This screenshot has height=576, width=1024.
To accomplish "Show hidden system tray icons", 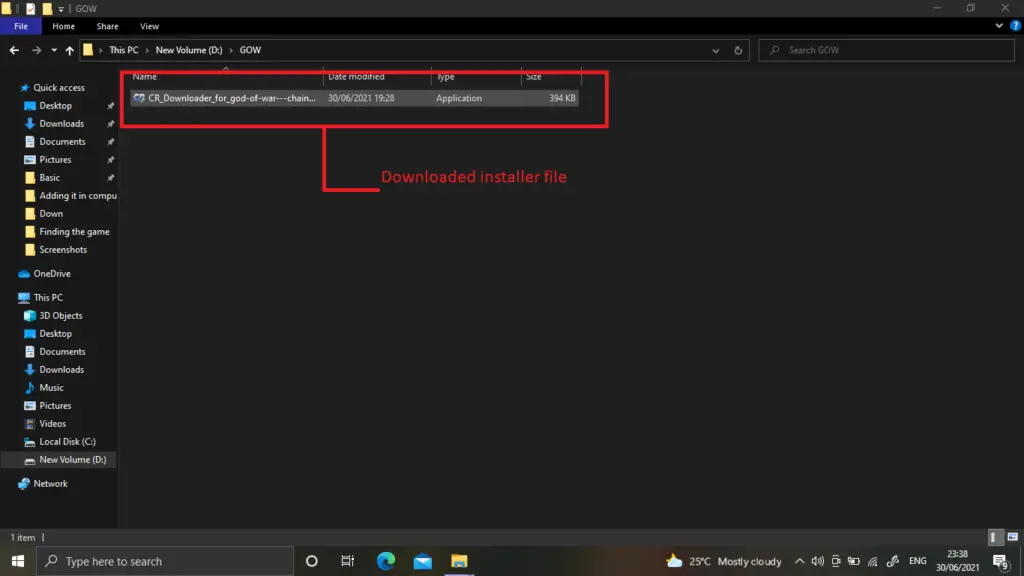I will [x=799, y=561].
